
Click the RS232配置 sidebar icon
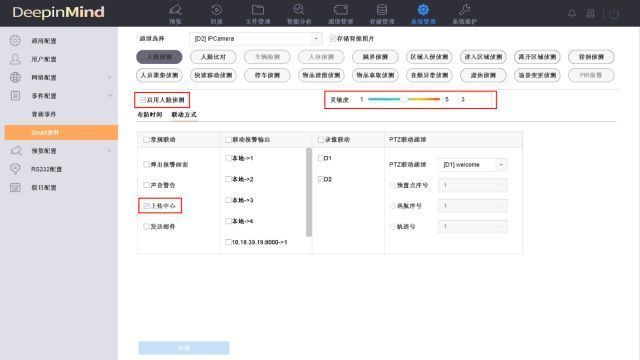[15, 169]
